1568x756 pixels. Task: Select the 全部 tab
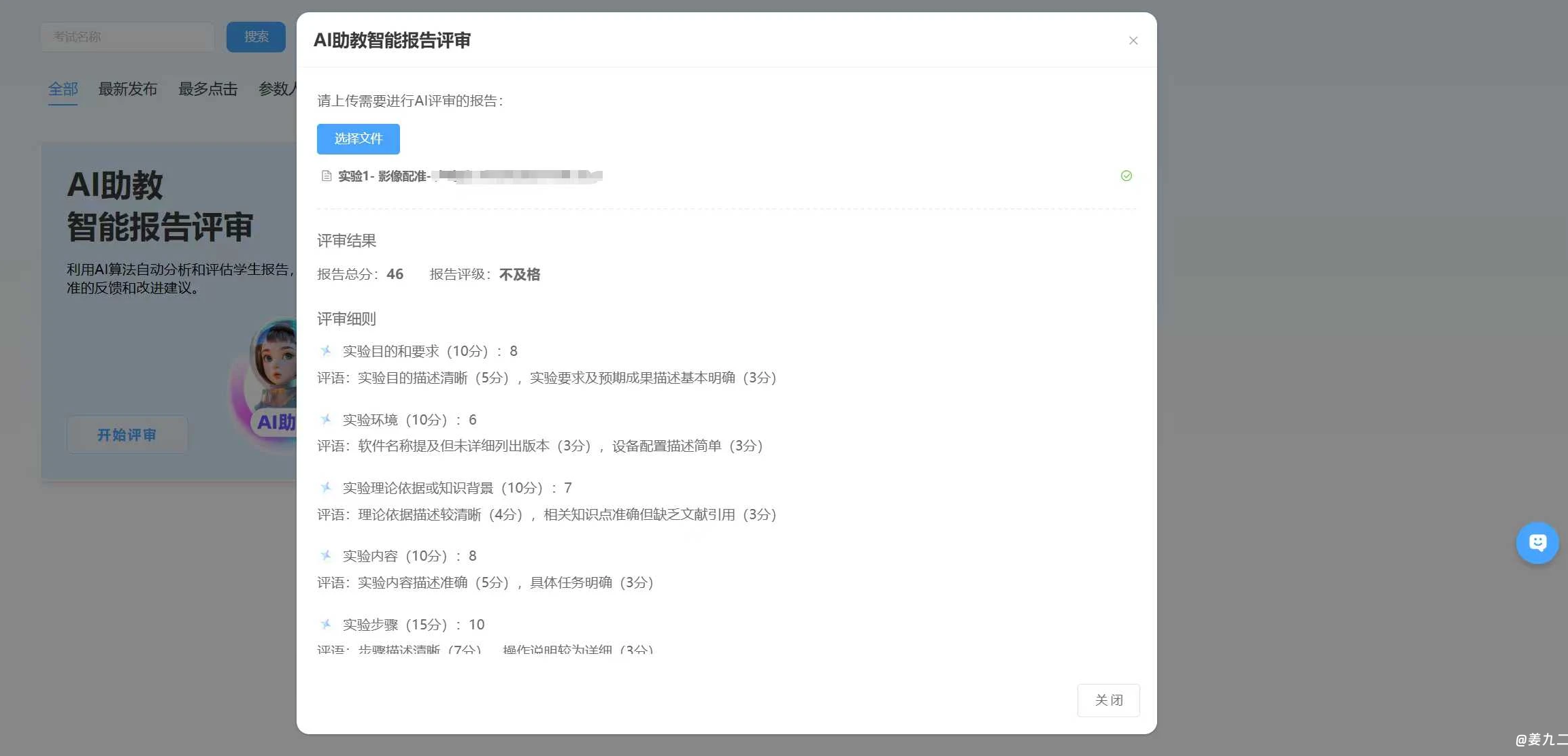[x=63, y=88]
